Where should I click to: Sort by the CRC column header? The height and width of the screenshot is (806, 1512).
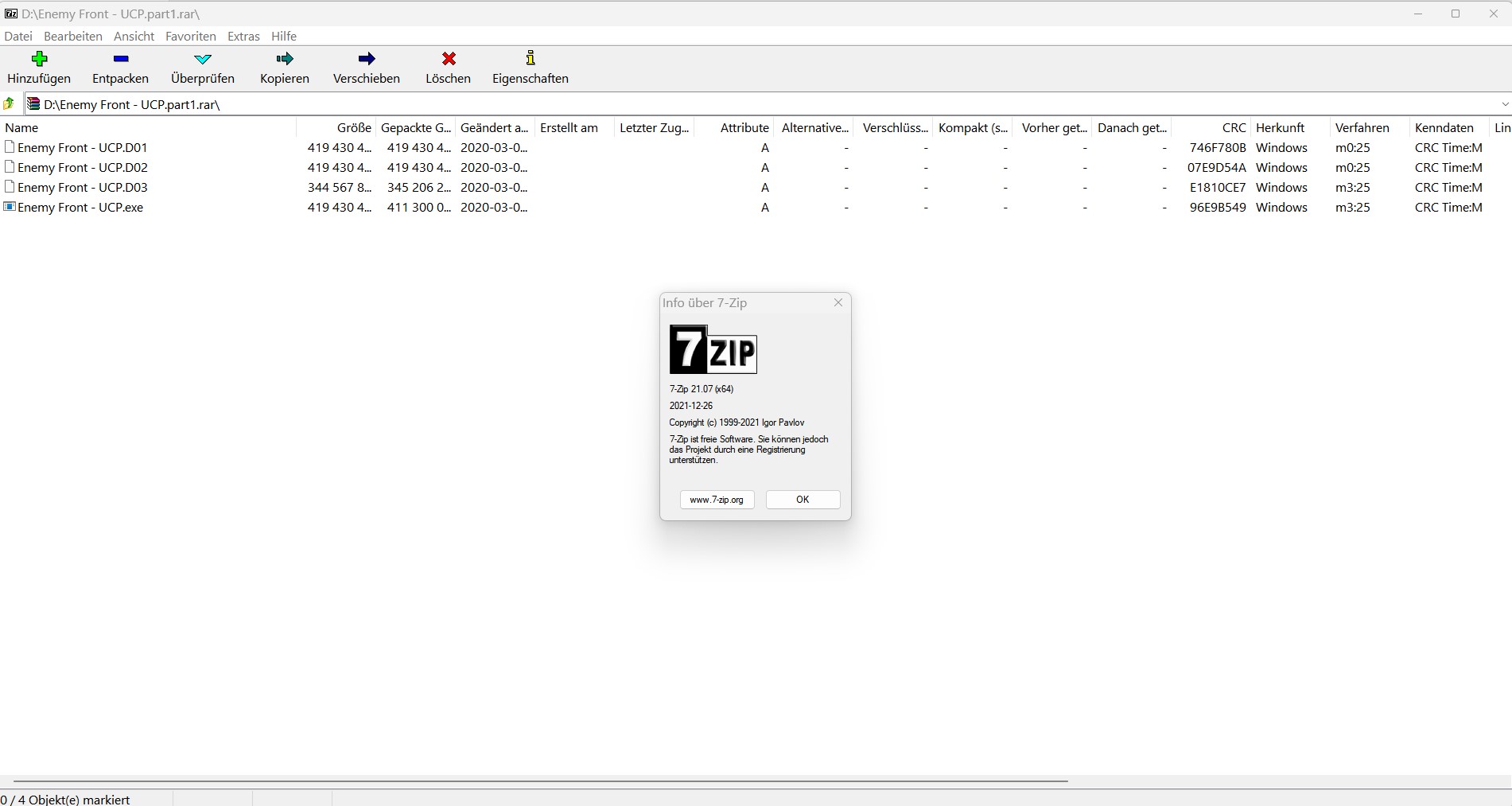tap(1211, 127)
